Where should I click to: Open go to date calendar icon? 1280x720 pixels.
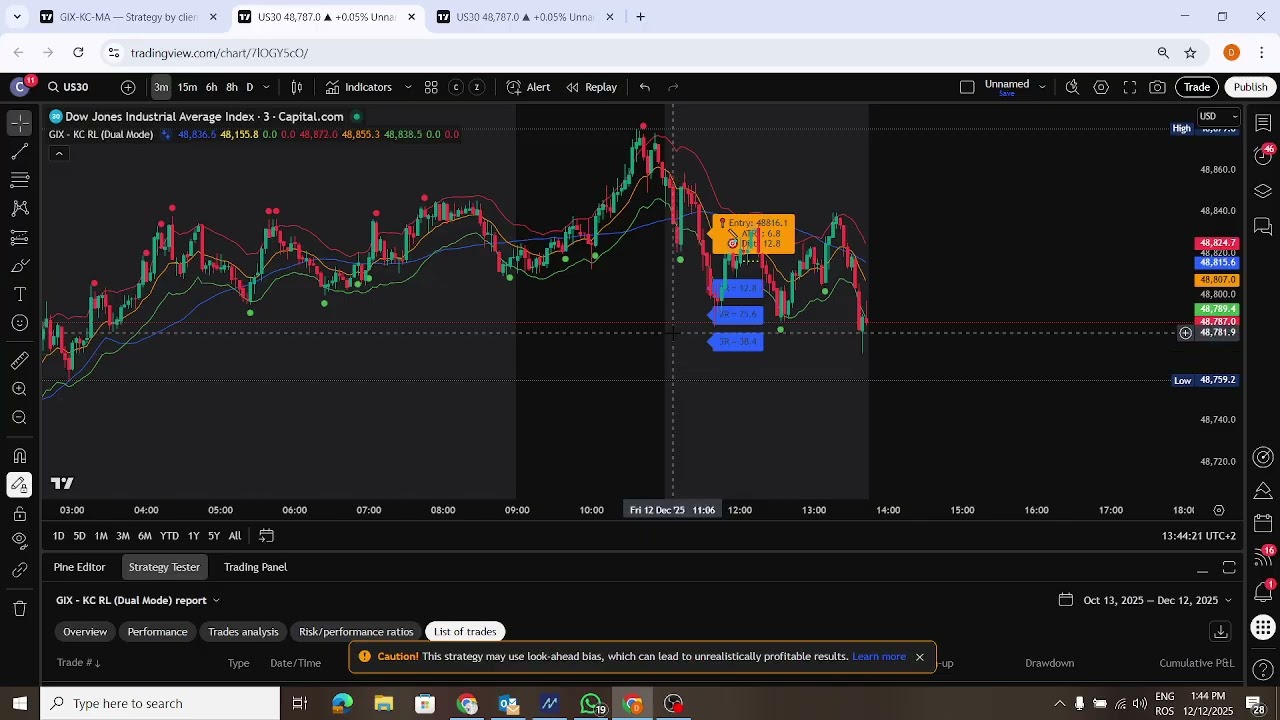click(x=266, y=536)
